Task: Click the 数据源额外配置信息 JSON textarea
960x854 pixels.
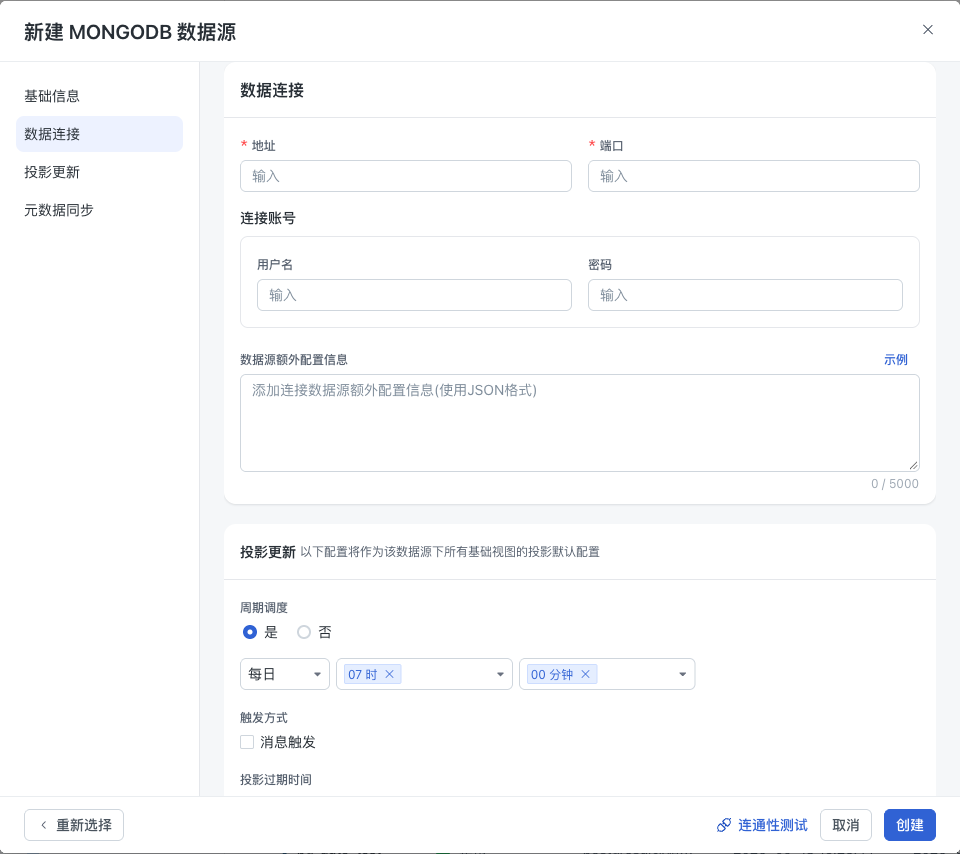Action: 580,423
